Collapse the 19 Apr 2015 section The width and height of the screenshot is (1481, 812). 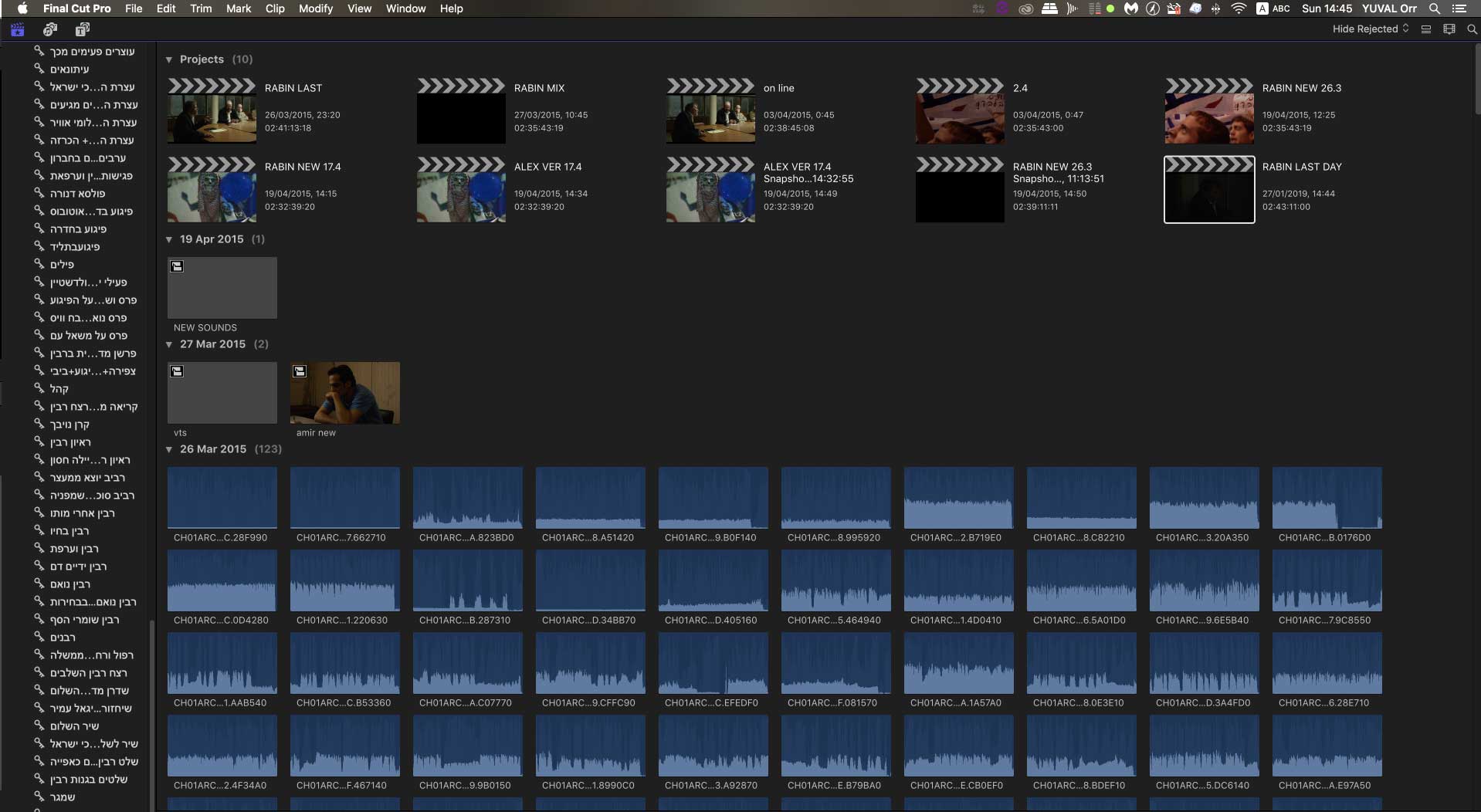(x=169, y=239)
